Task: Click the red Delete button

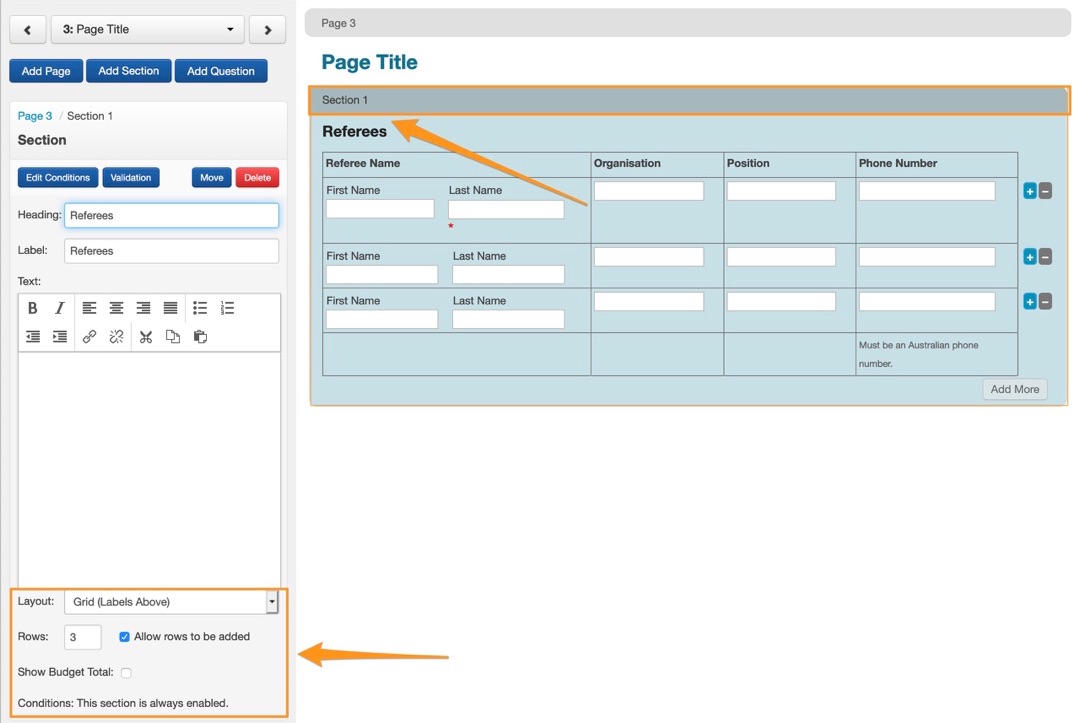Action: [257, 178]
